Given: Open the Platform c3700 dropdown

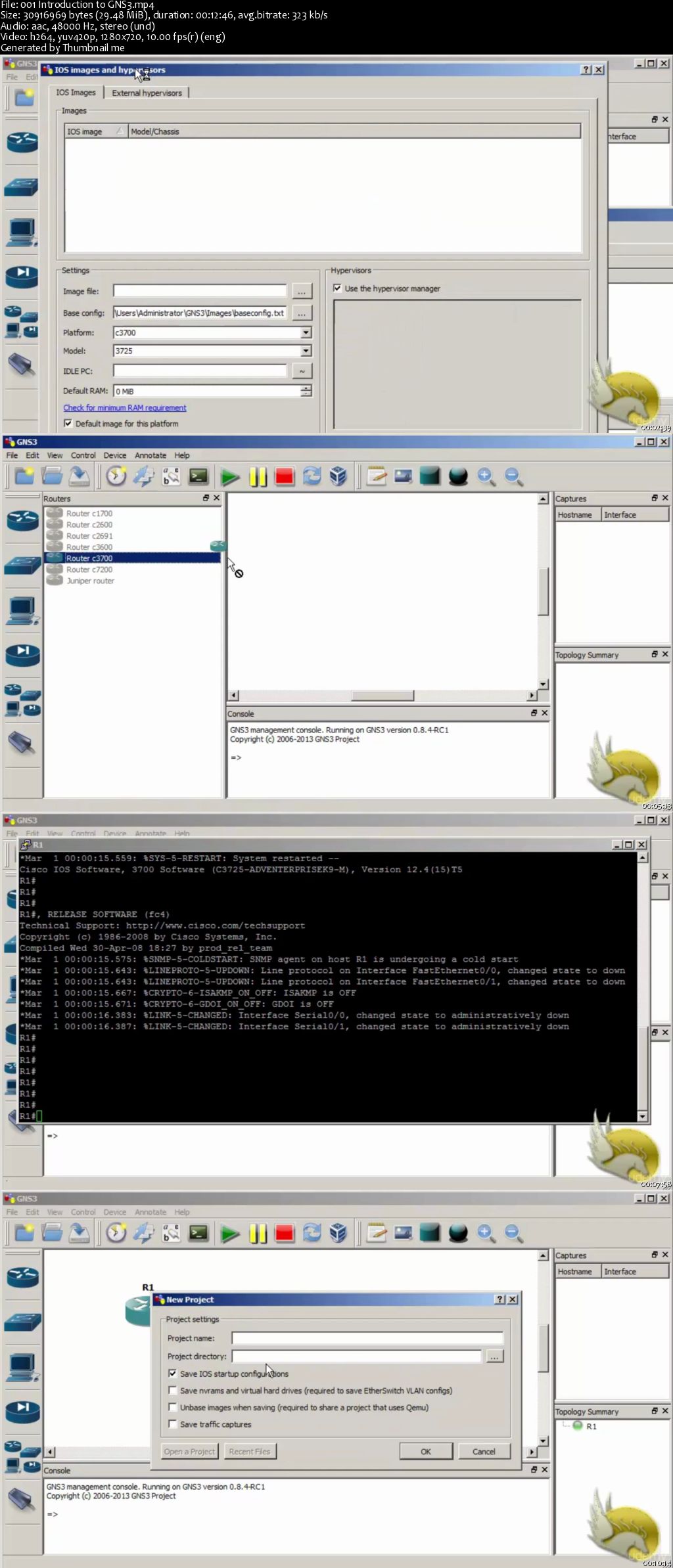Looking at the screenshot, I should 306,332.
